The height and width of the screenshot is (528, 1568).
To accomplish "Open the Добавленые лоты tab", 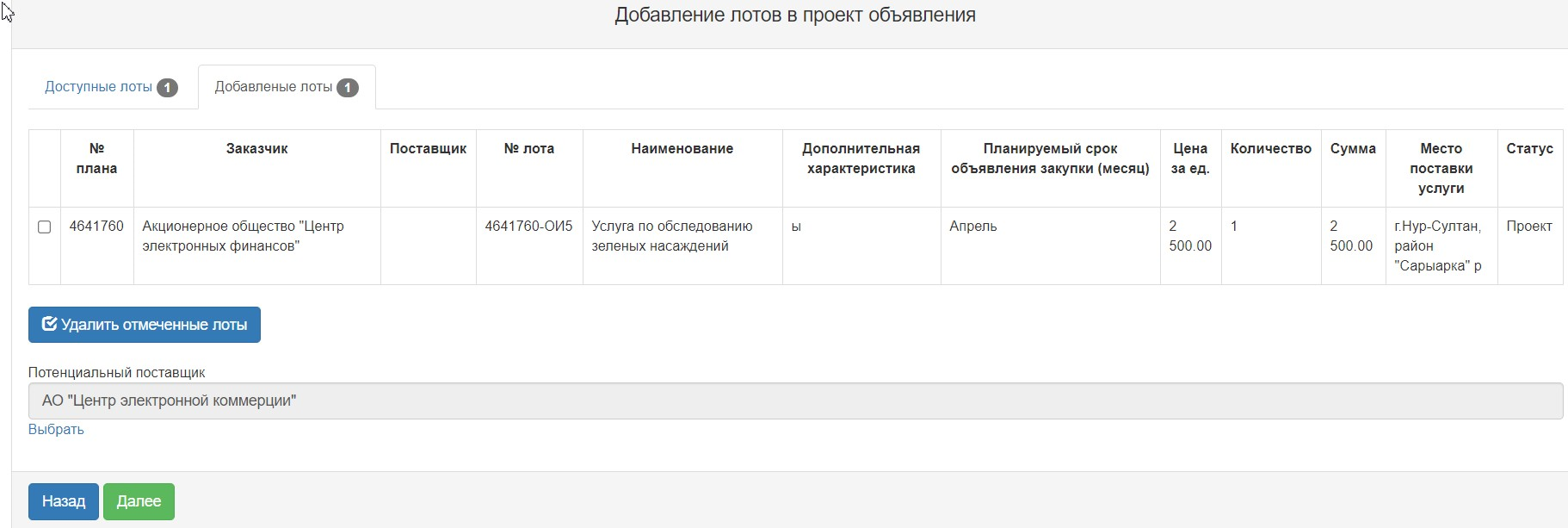I will pyautogui.click(x=287, y=87).
